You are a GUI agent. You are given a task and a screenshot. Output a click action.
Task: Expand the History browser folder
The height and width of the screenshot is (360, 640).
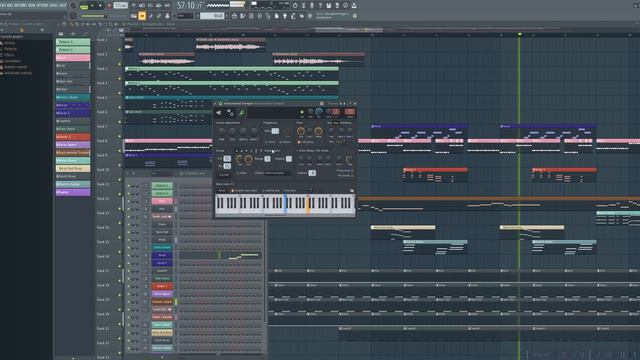[x=8, y=43]
